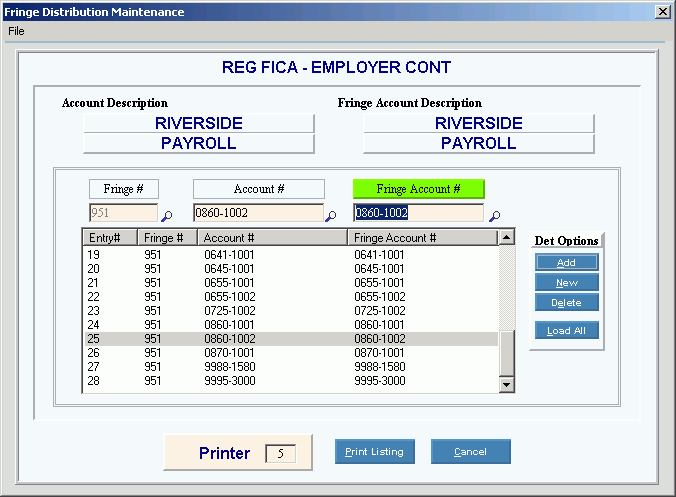Click the Printer number field

point(281,453)
